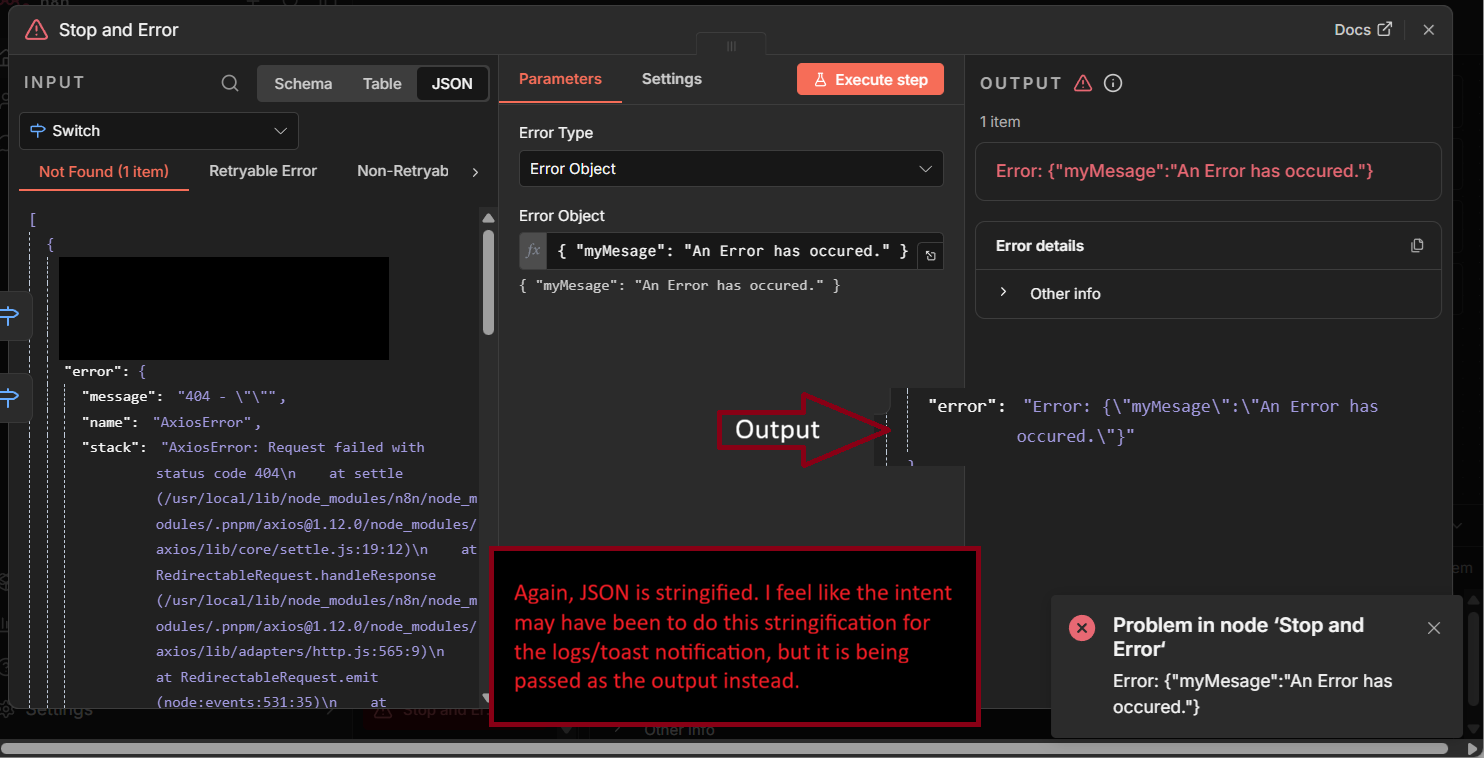Open the Error Type dropdown

[x=731, y=169]
